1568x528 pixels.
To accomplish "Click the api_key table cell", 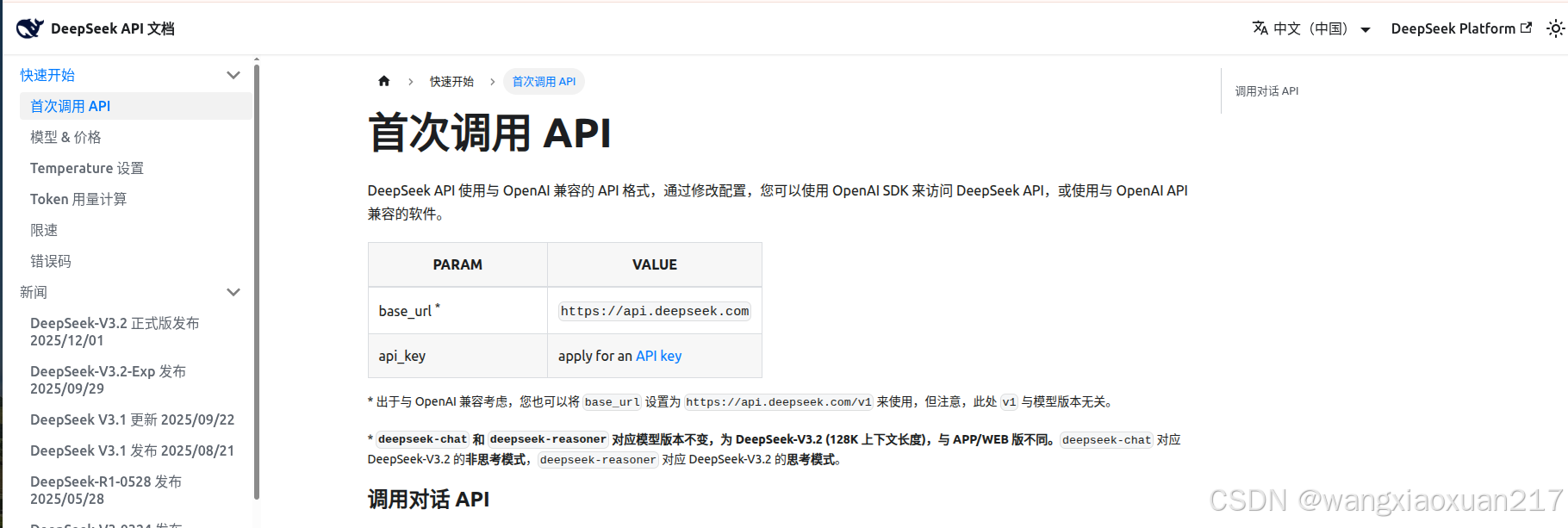I will (457, 356).
